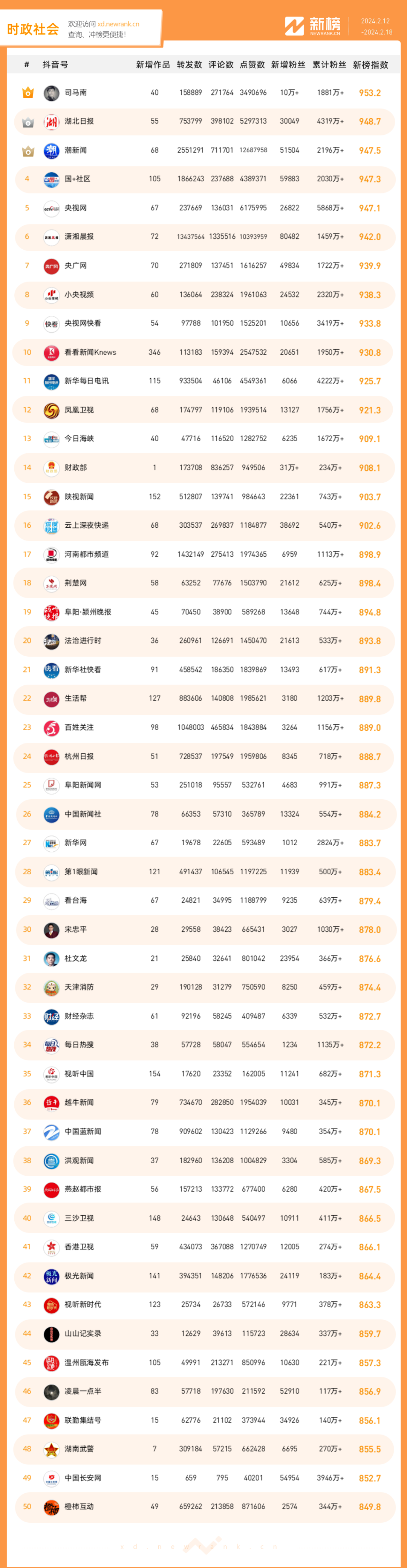This screenshot has height=1568, width=407.
Task: Click the 点赞数 column header
Action: (252, 65)
